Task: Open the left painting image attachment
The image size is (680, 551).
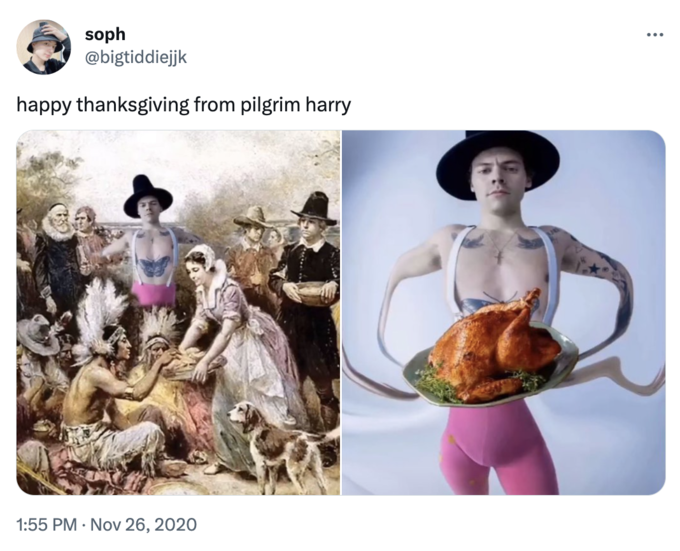Action: pyautogui.click(x=178, y=312)
